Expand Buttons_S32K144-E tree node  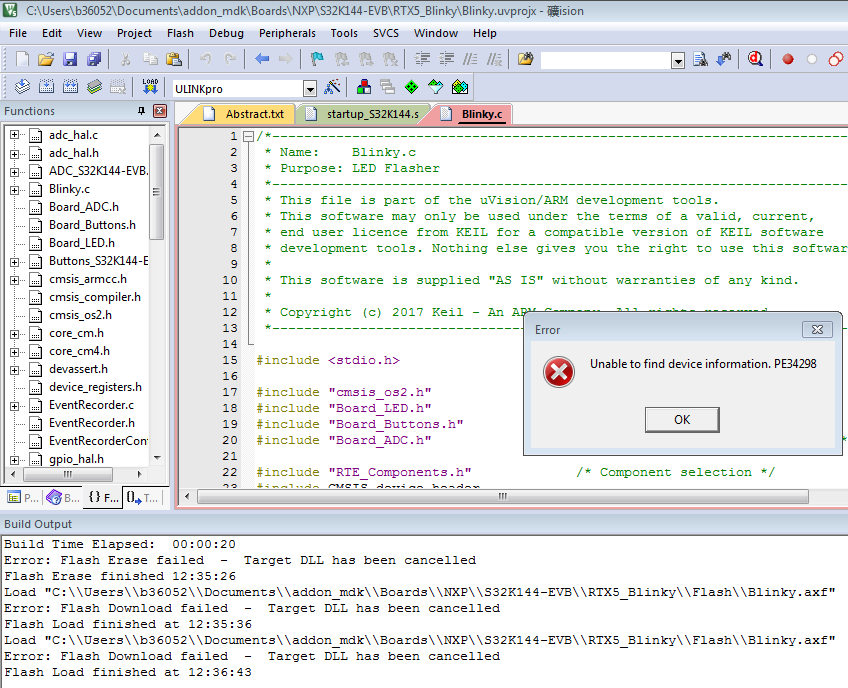[15, 262]
